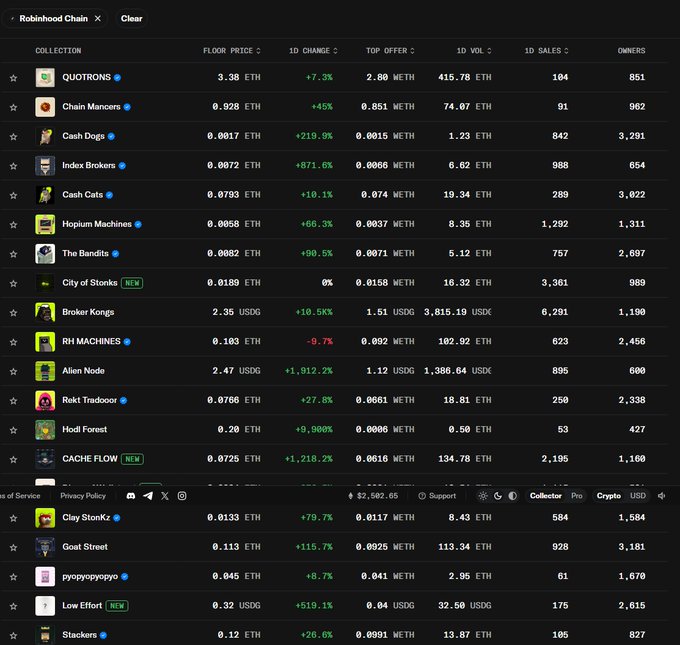Open Clay StonKz collection avatar
The image size is (680, 645).
pos(45,517)
